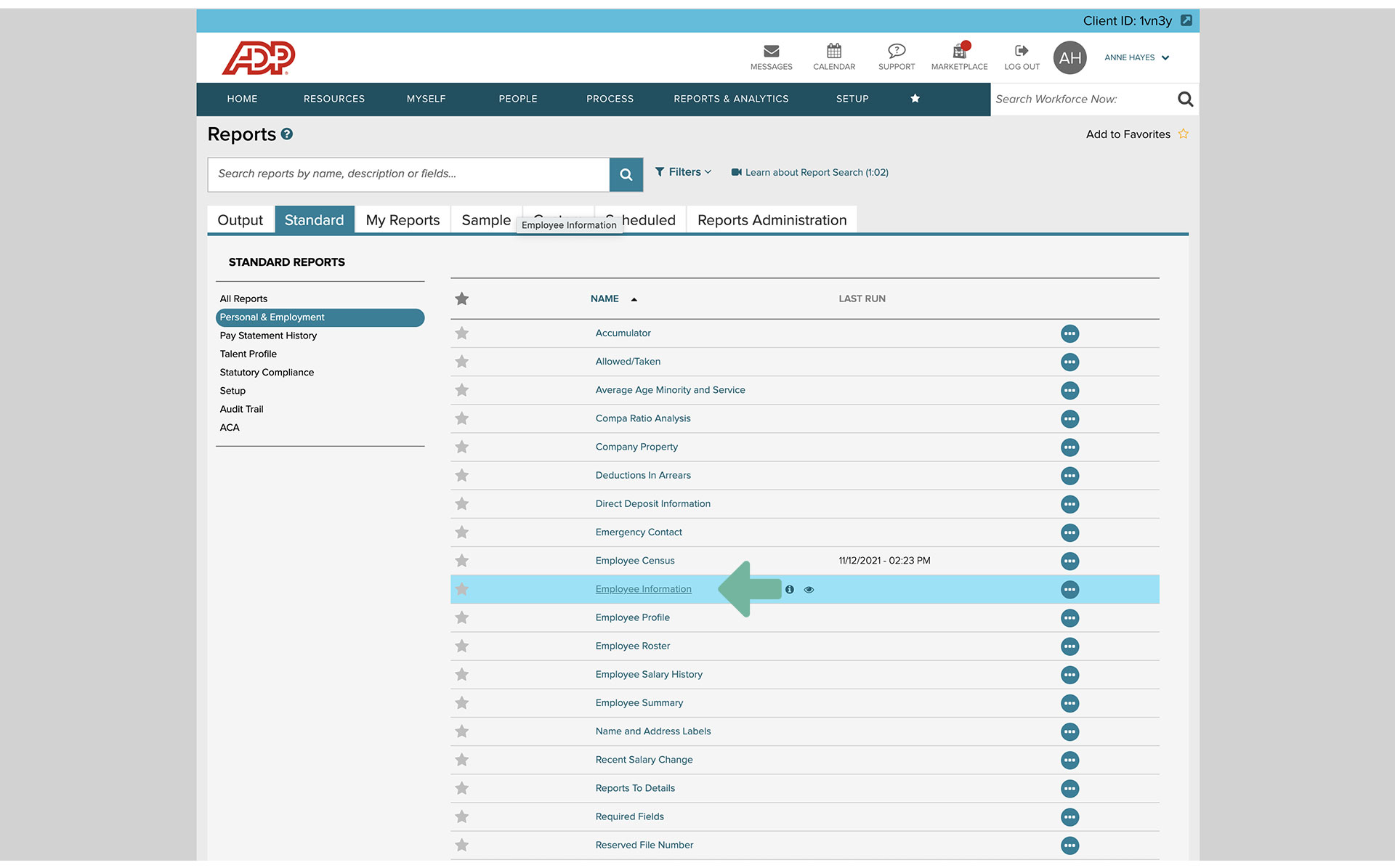The width and height of the screenshot is (1395, 868).
Task: Toggle favorite star for Deductions In Arrears
Action: (462, 476)
